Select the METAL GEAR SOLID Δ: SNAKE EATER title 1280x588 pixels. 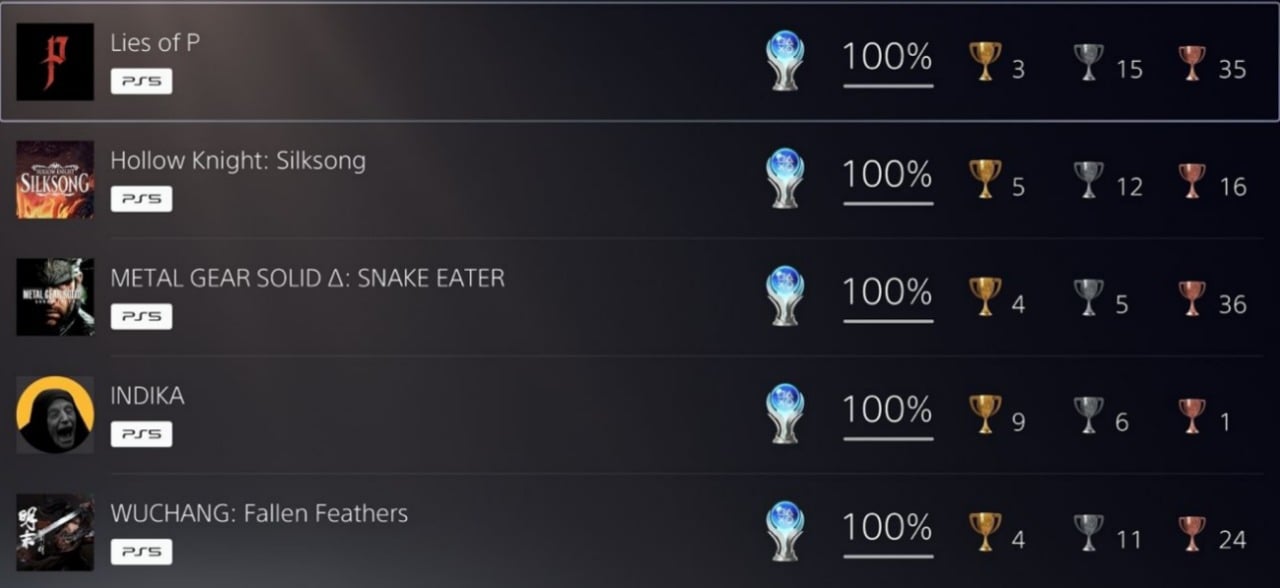[307, 278]
